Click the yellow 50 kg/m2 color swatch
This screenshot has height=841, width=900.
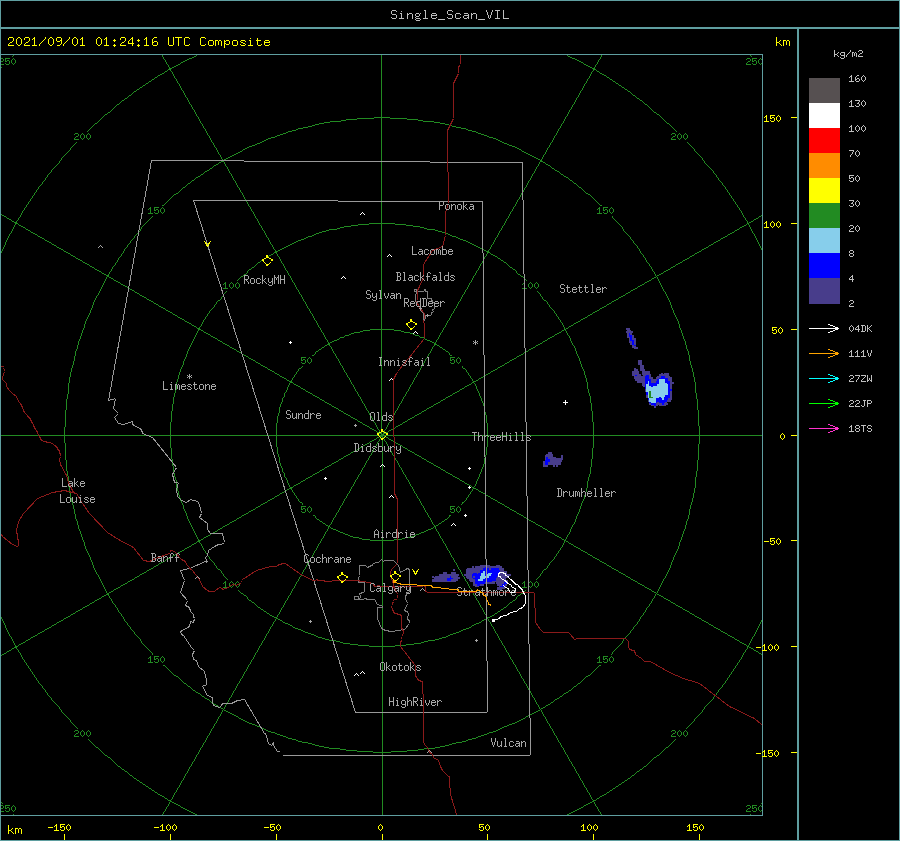point(824,191)
